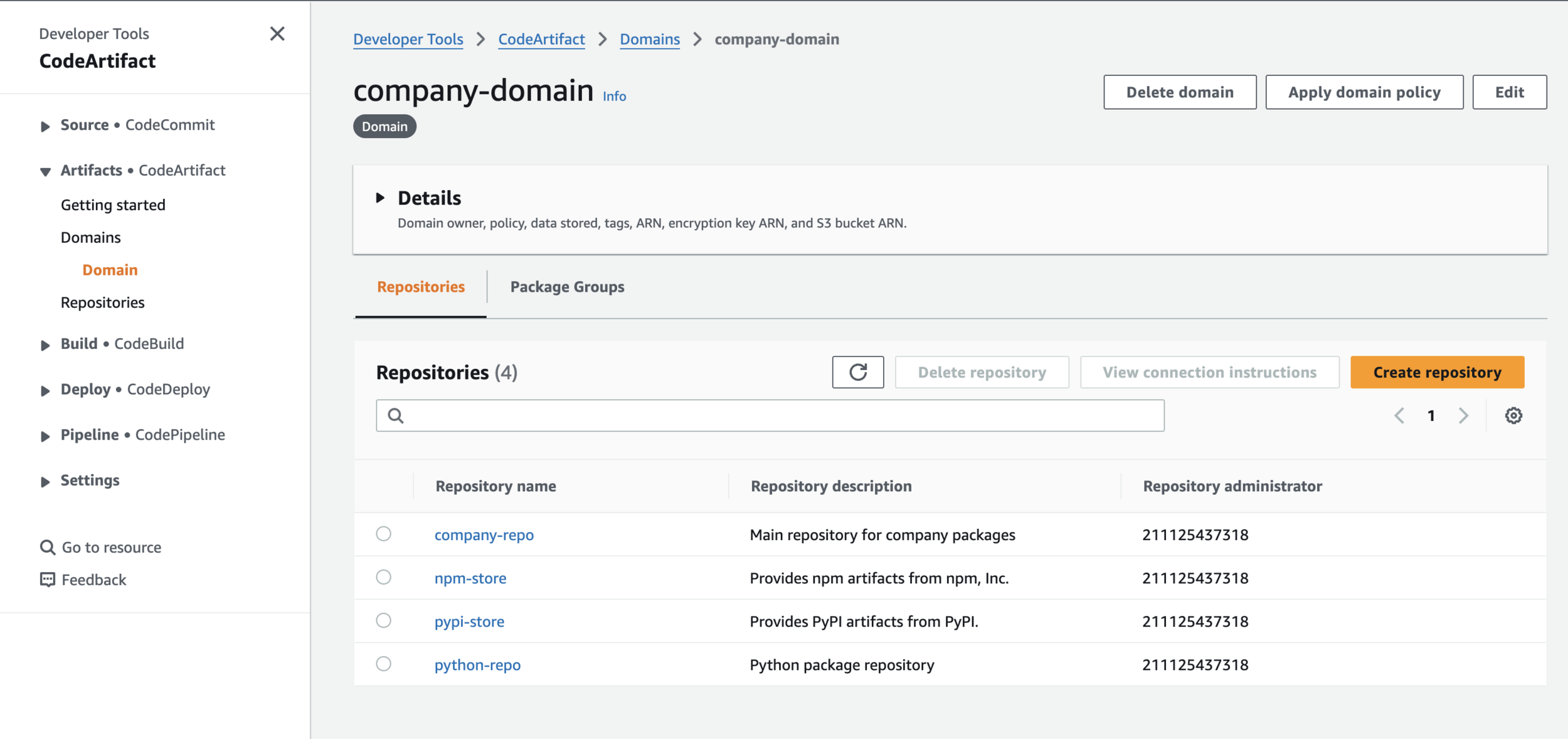Go to previous page arrow
Viewport: 1568px width, 739px height.
(1399, 415)
